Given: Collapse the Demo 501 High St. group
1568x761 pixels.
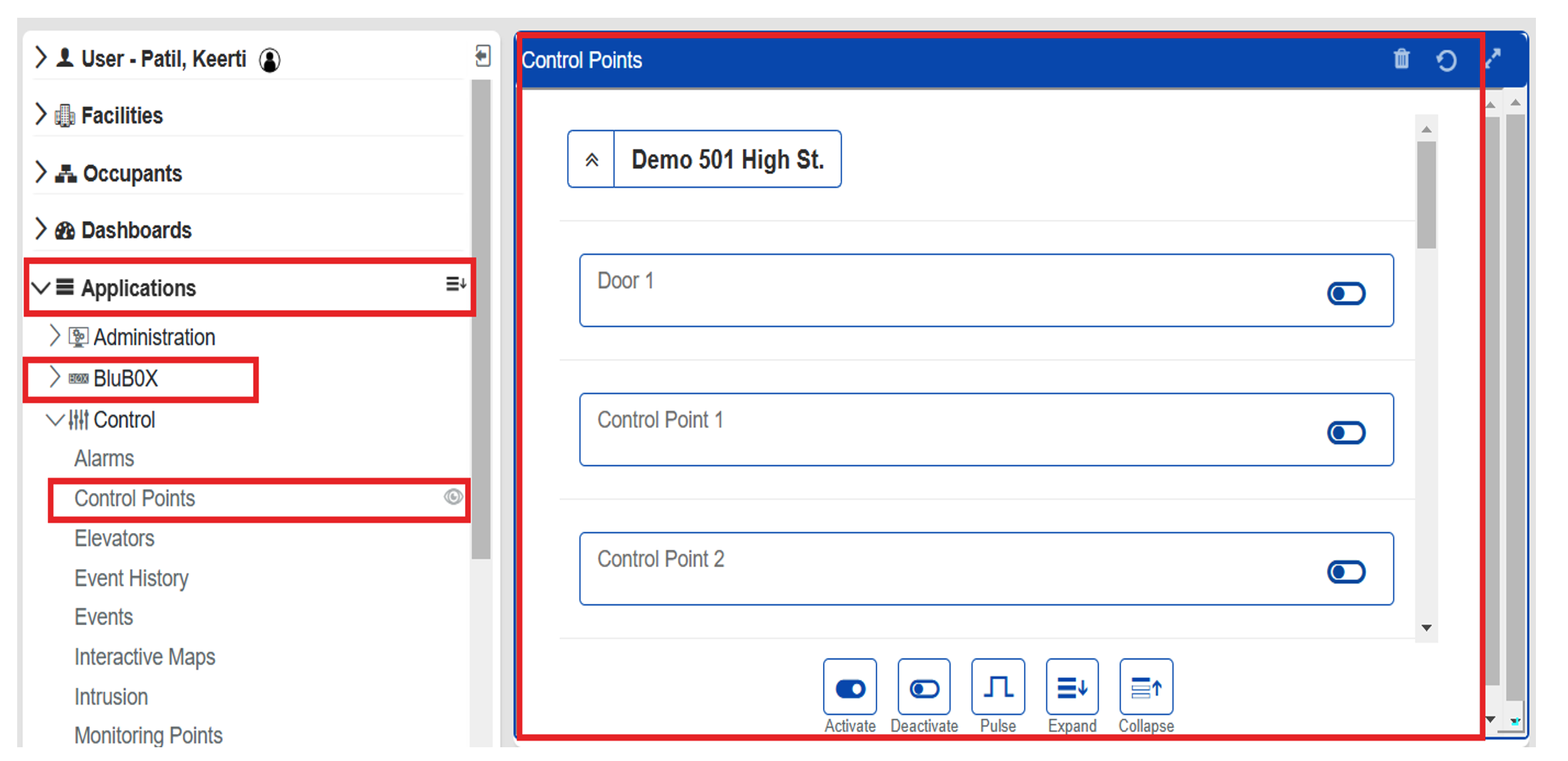Looking at the screenshot, I should pos(591,160).
